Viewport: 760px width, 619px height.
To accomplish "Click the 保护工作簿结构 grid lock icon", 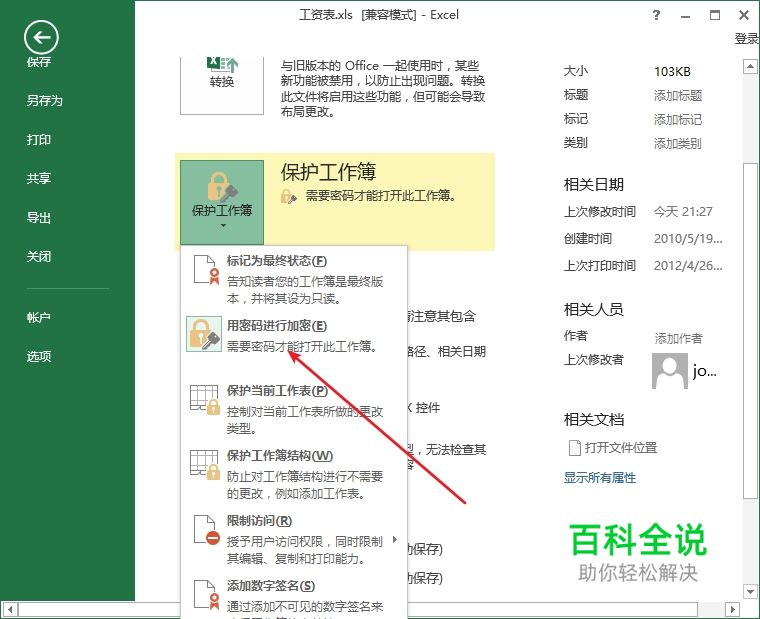I will pyautogui.click(x=205, y=465).
